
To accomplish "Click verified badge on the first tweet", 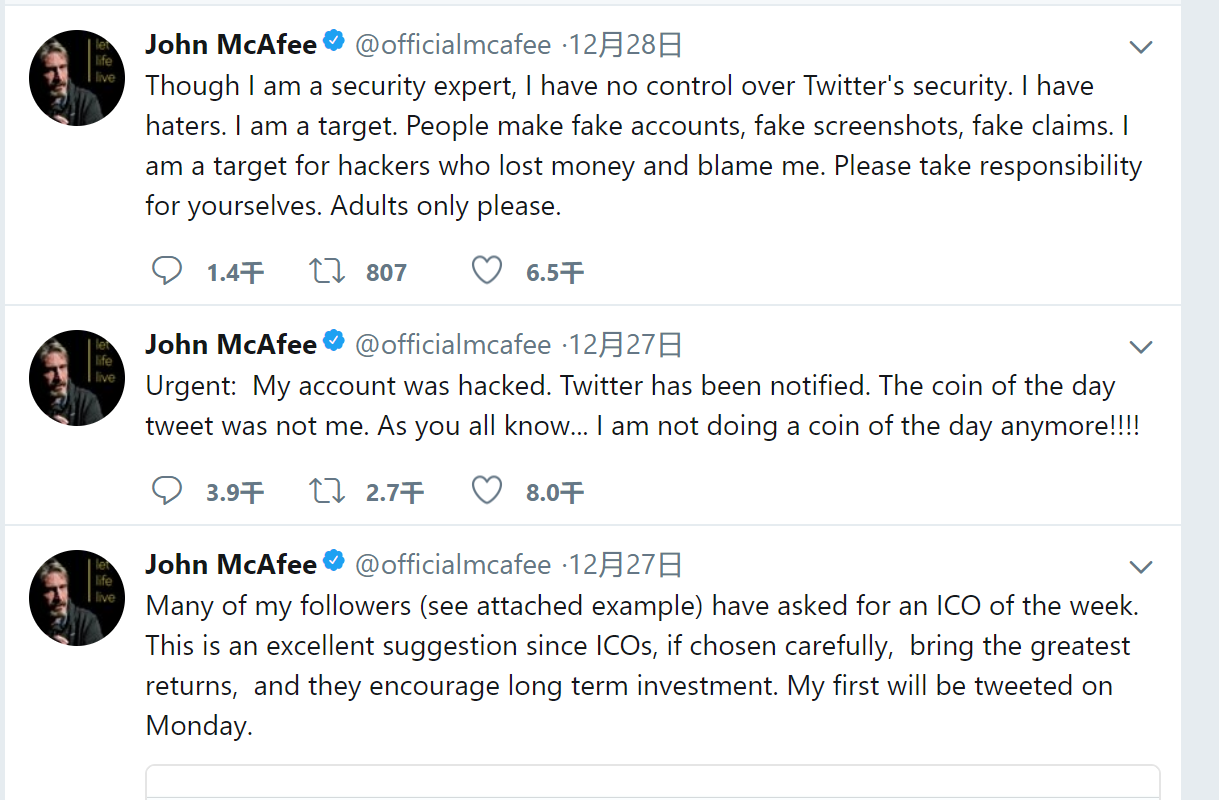I will coord(334,43).
